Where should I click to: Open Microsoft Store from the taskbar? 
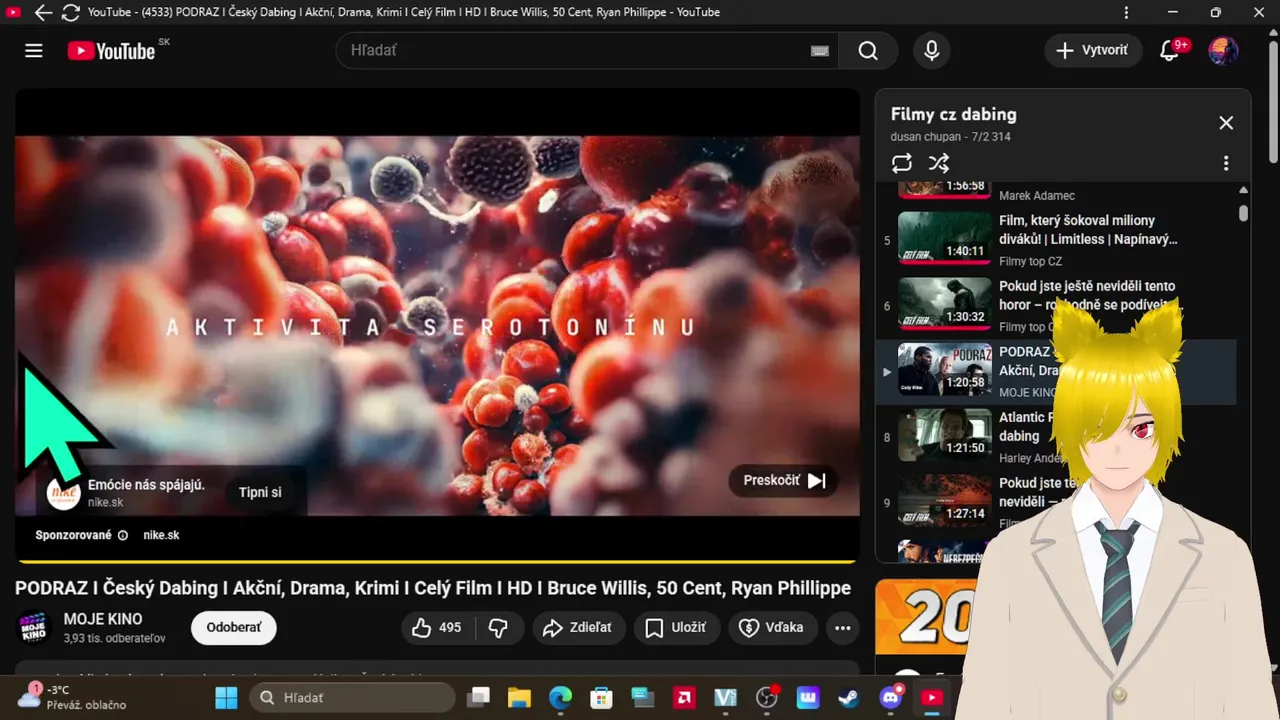coord(601,697)
